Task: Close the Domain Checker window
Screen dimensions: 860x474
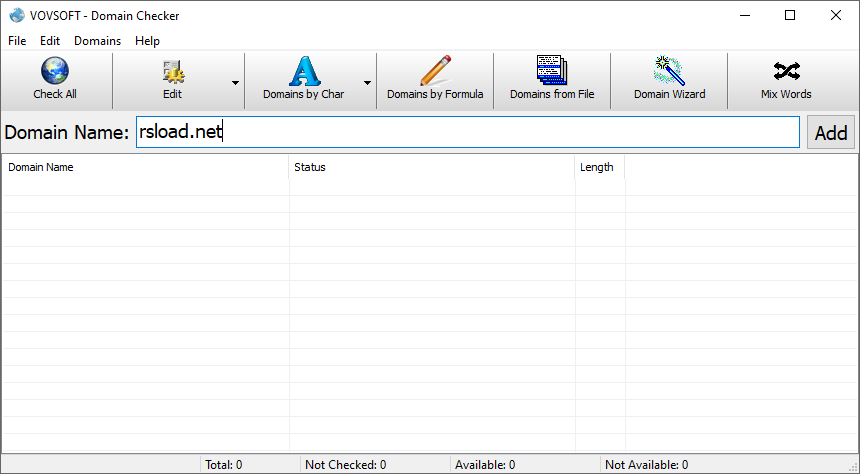Action: tap(836, 15)
